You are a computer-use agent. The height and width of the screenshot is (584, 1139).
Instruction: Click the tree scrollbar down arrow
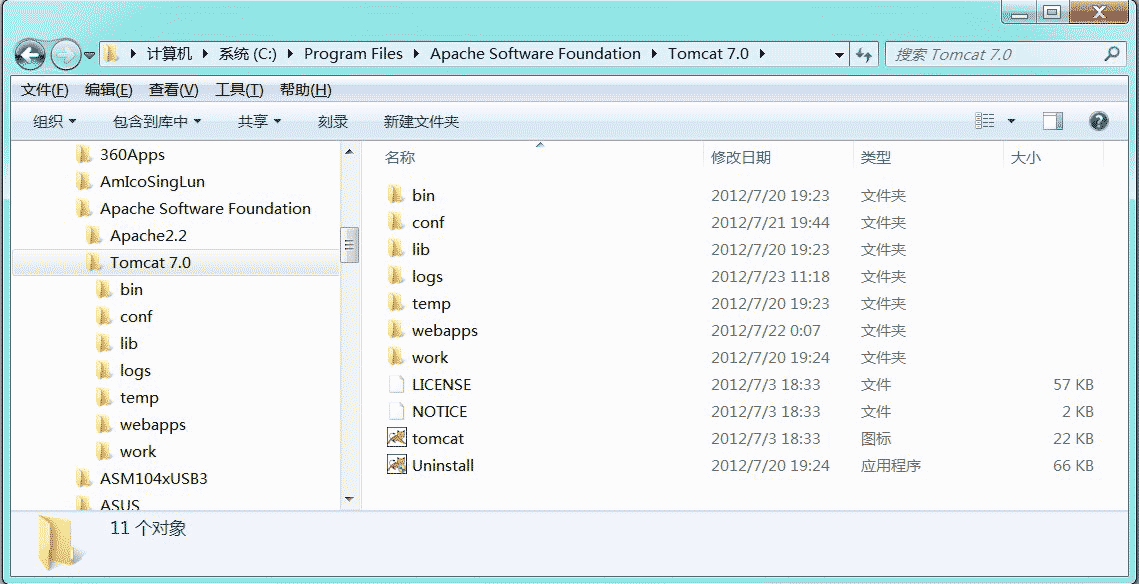(x=349, y=499)
